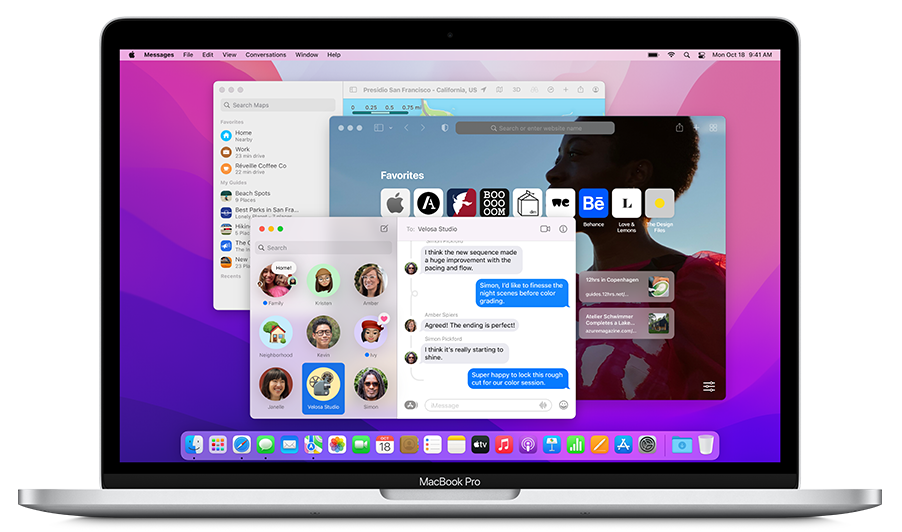The height and width of the screenshot is (532, 902).
Task: Open the Apple favorite in Safari
Action: click(x=395, y=203)
